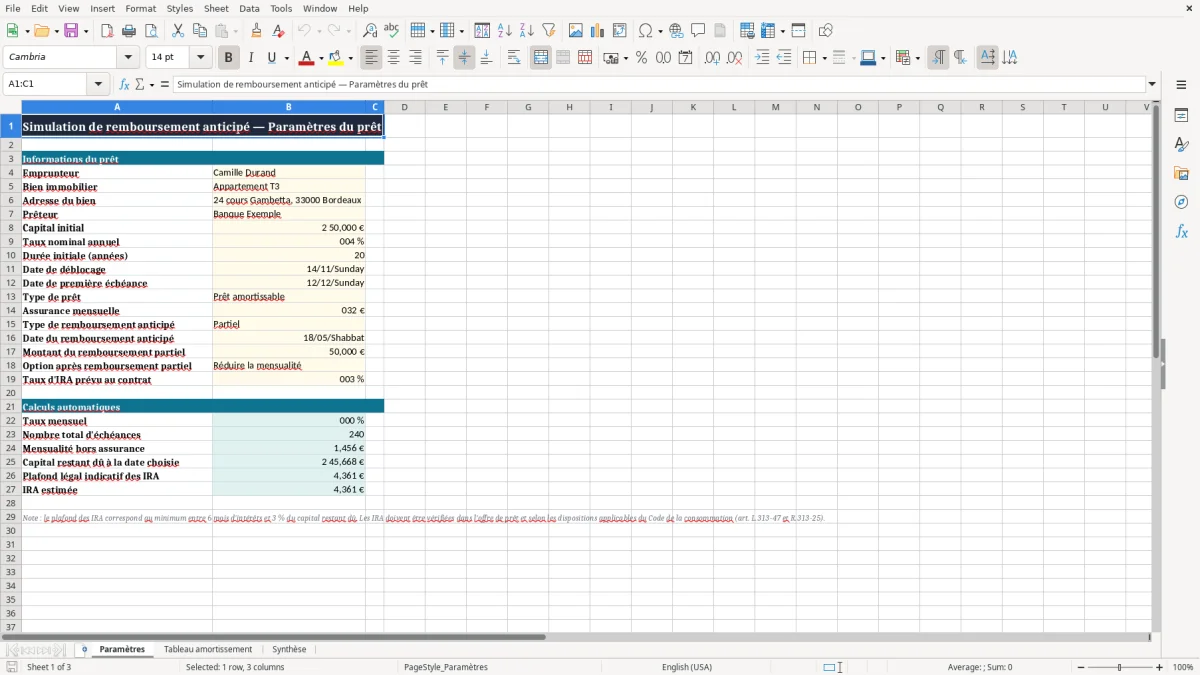This screenshot has height=675, width=1200.
Task: Click the Increase Indent icon
Action: click(762, 58)
